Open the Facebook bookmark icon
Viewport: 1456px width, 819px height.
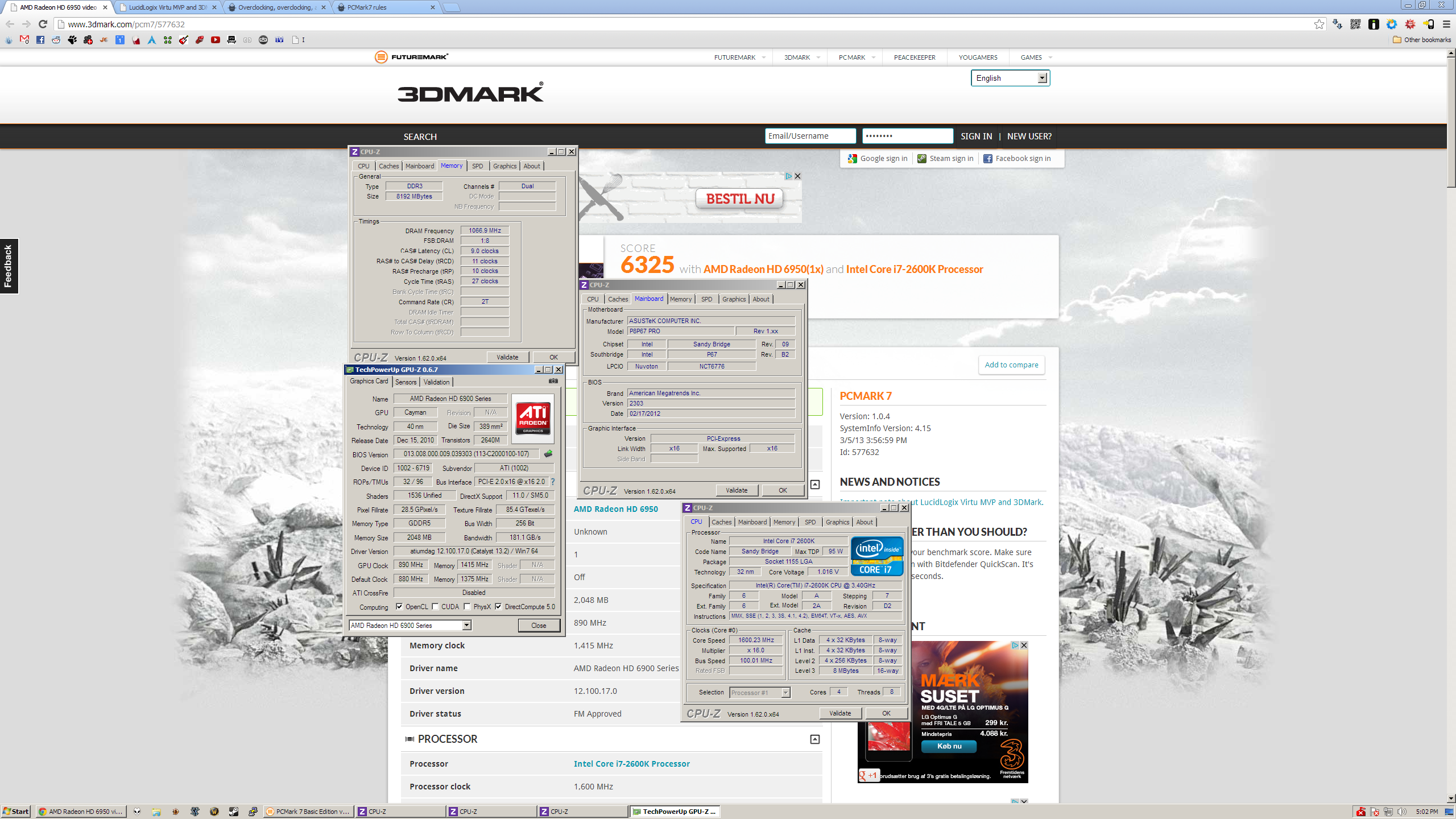(x=40, y=40)
